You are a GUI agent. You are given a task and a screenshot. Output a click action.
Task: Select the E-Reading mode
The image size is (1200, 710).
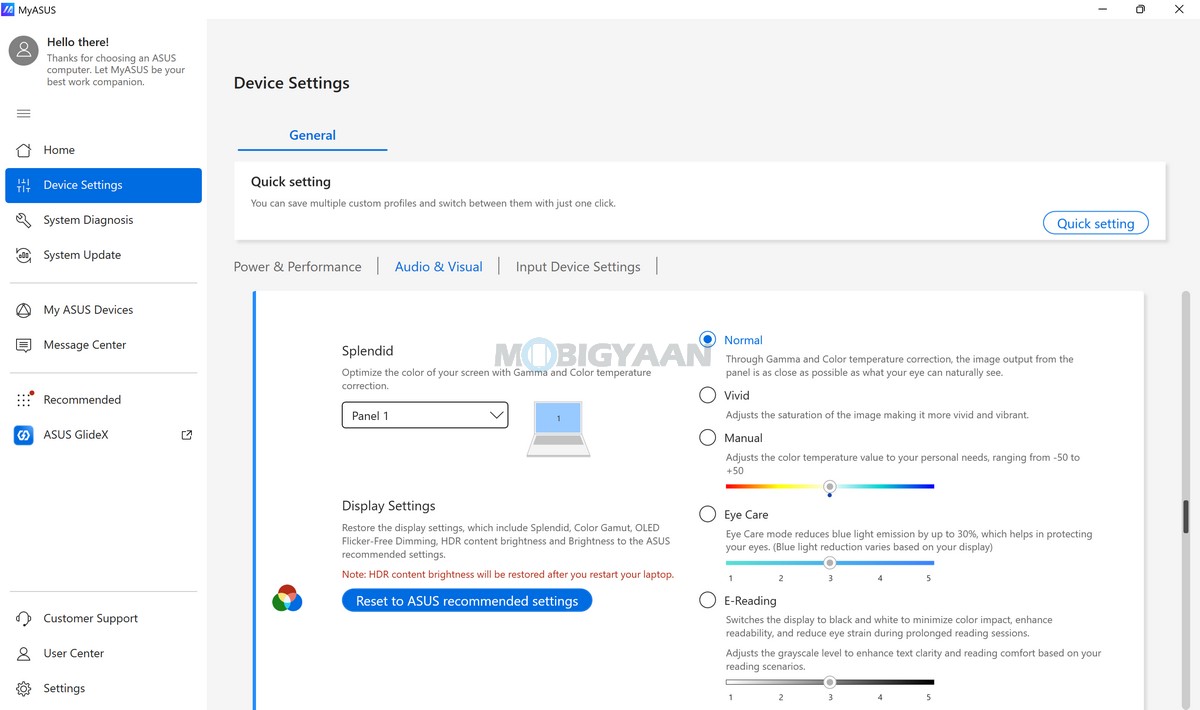point(708,601)
